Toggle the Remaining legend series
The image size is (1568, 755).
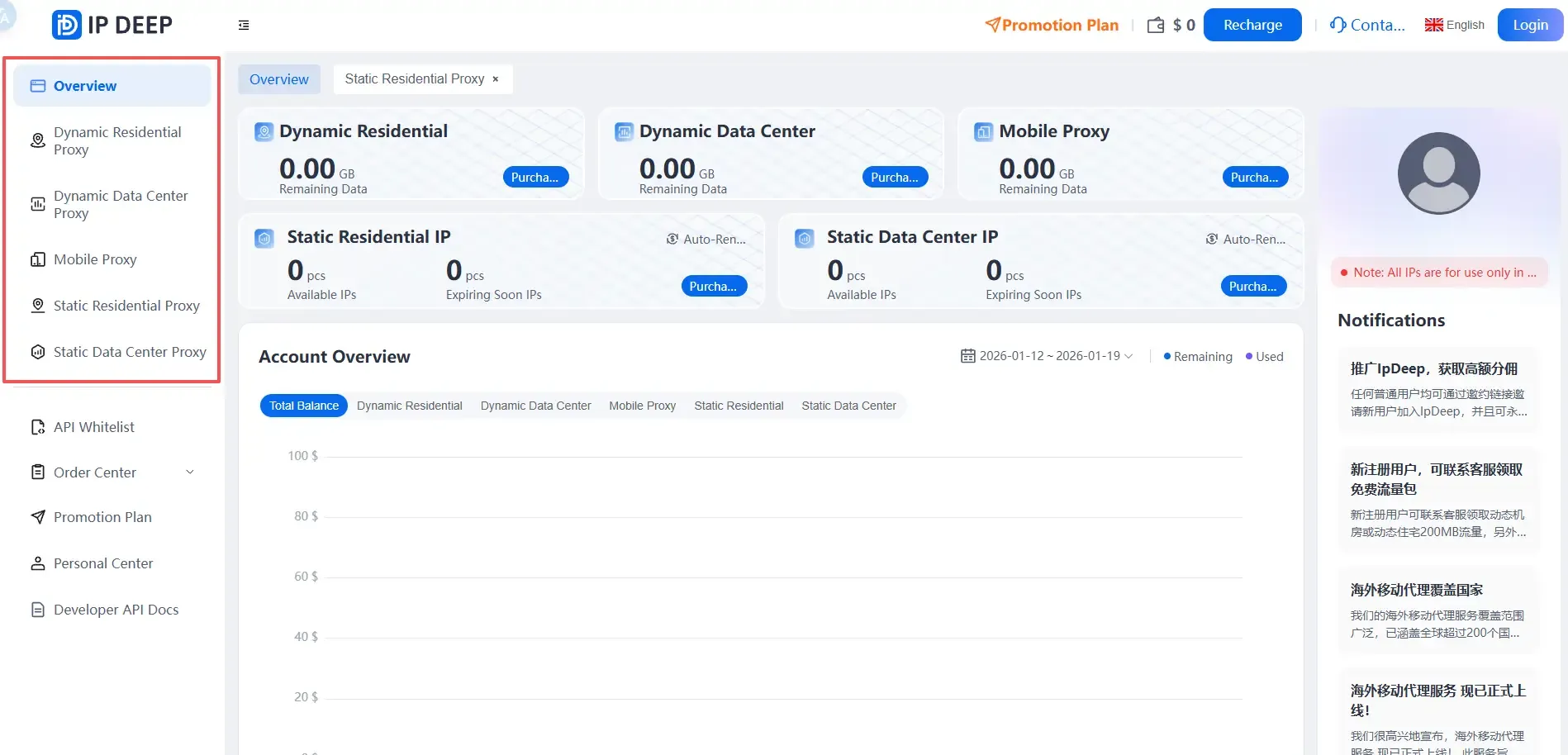[1198, 357]
